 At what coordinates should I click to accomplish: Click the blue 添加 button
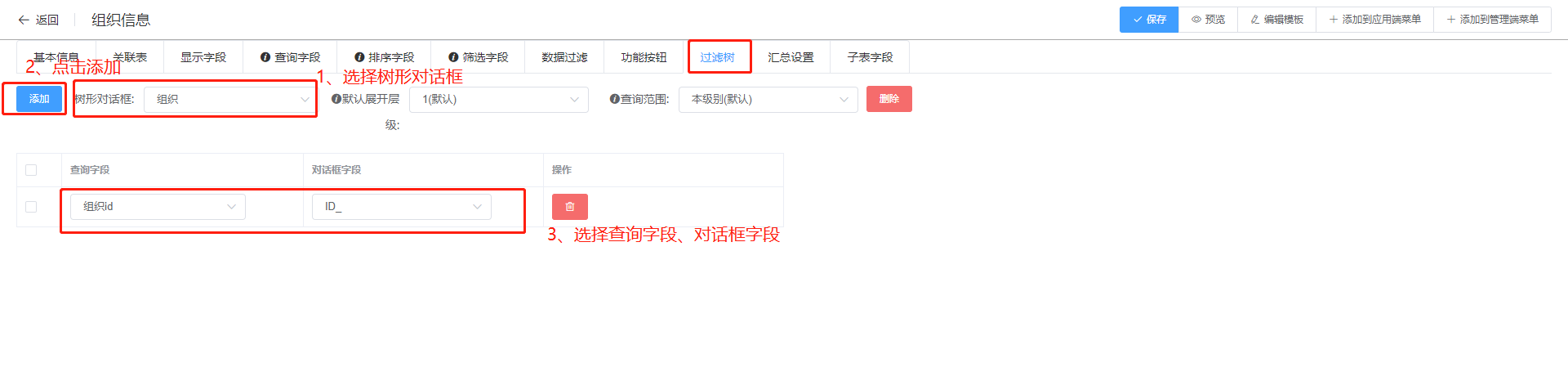39,99
